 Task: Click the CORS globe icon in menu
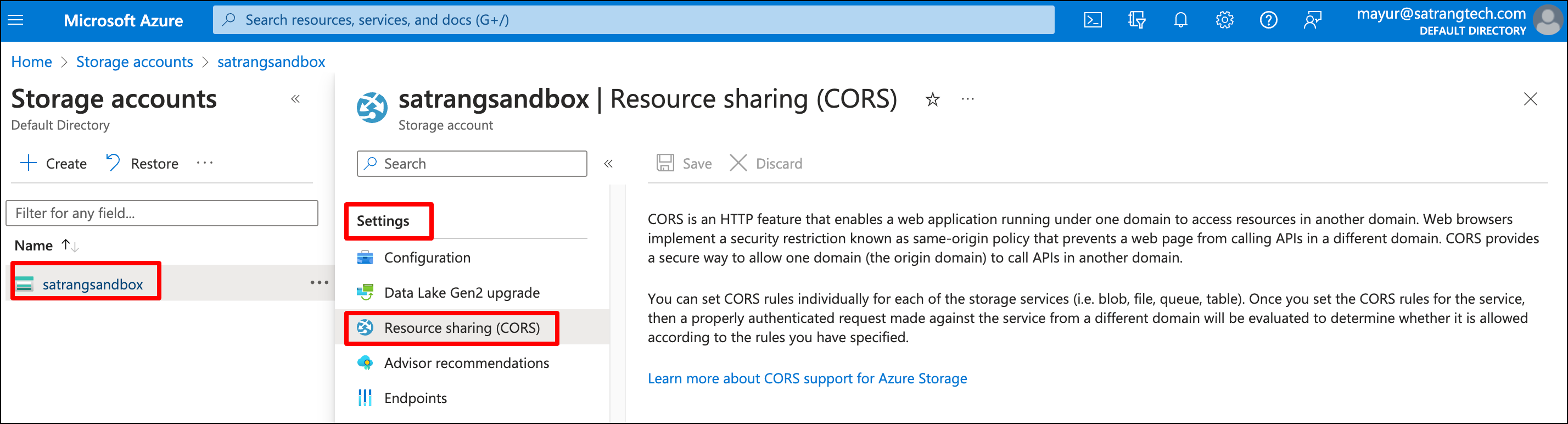coord(365,328)
